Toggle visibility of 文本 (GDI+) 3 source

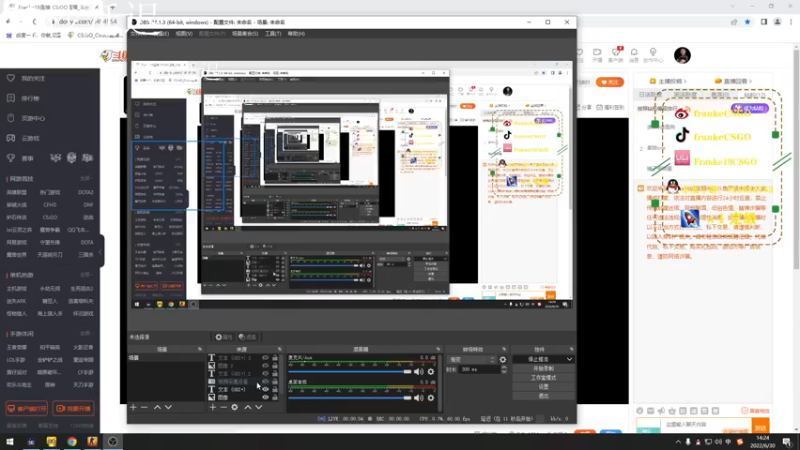point(265,358)
